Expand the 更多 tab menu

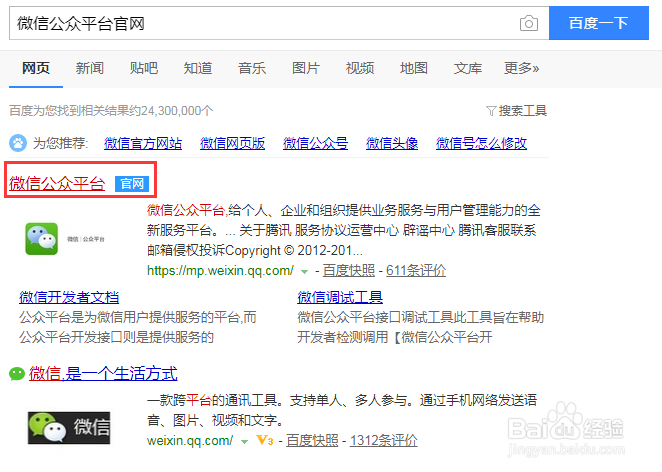[521, 68]
